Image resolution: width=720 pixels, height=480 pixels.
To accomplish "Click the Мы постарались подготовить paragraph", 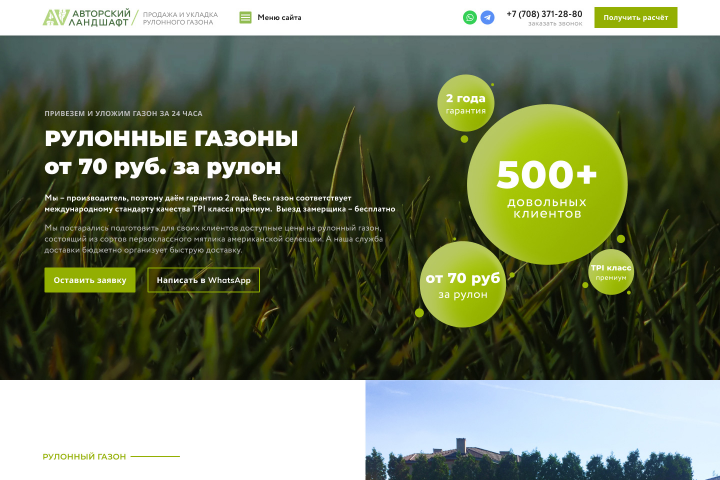I will [x=214, y=239].
